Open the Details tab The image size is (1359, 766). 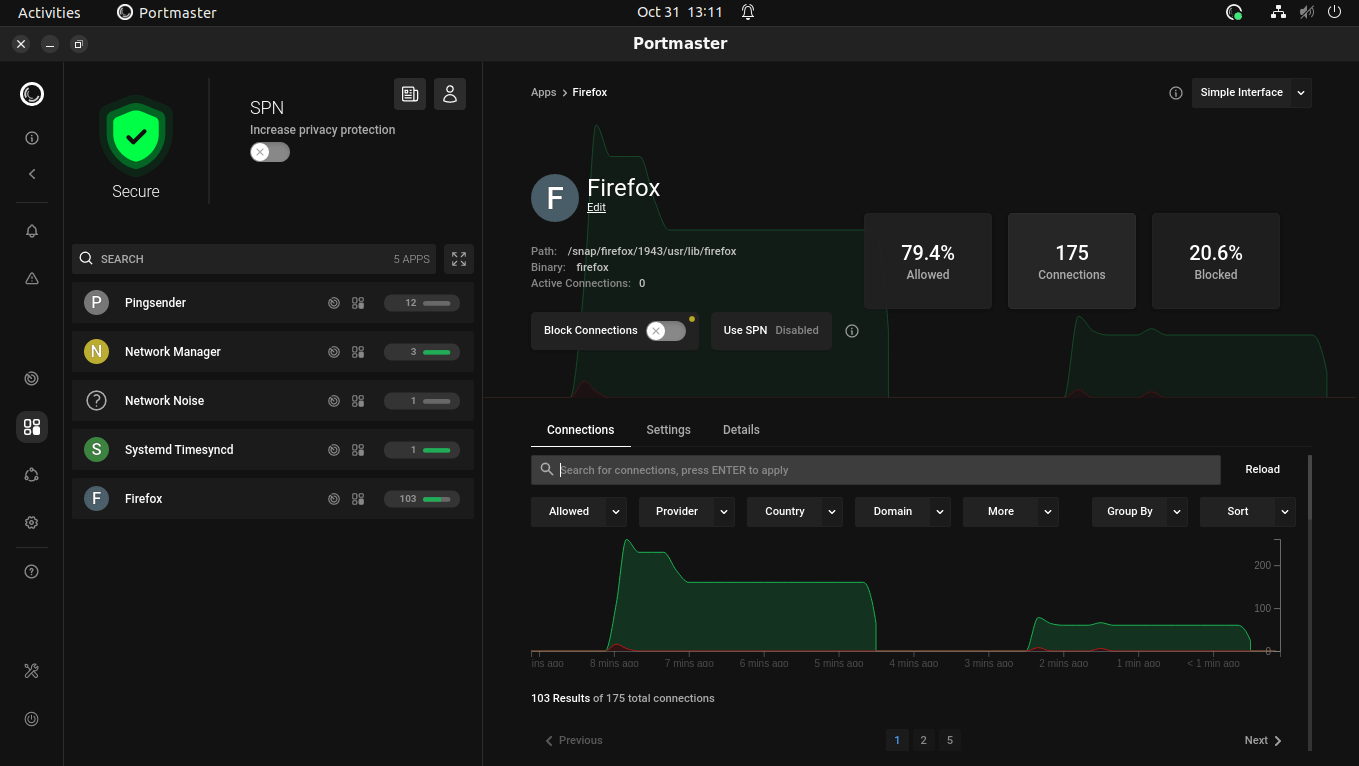pos(741,429)
